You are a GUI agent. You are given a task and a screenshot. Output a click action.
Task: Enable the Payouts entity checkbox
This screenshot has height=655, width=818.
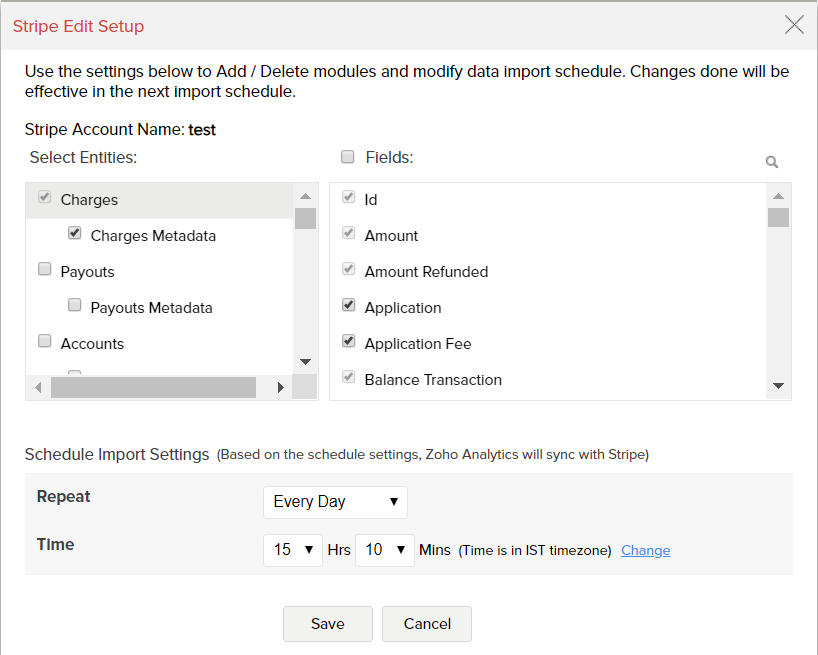pyautogui.click(x=45, y=269)
